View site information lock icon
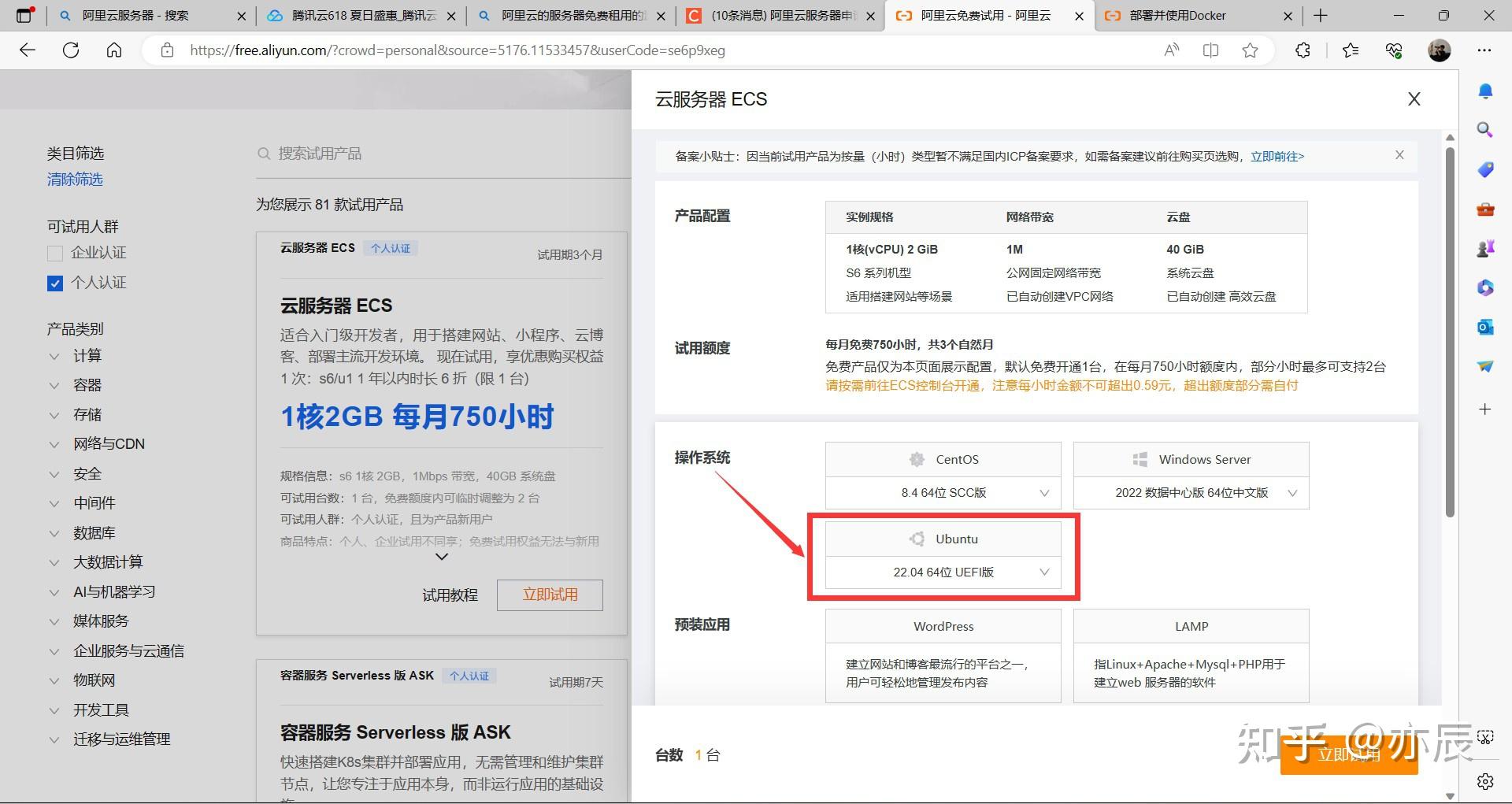The height and width of the screenshot is (804, 1512). 167,50
